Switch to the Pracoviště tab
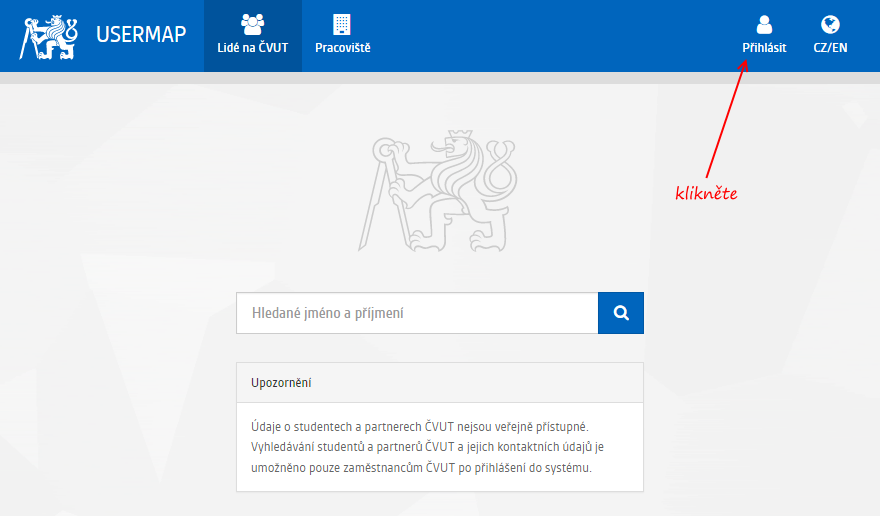This screenshot has width=880, height=516. tap(342, 36)
